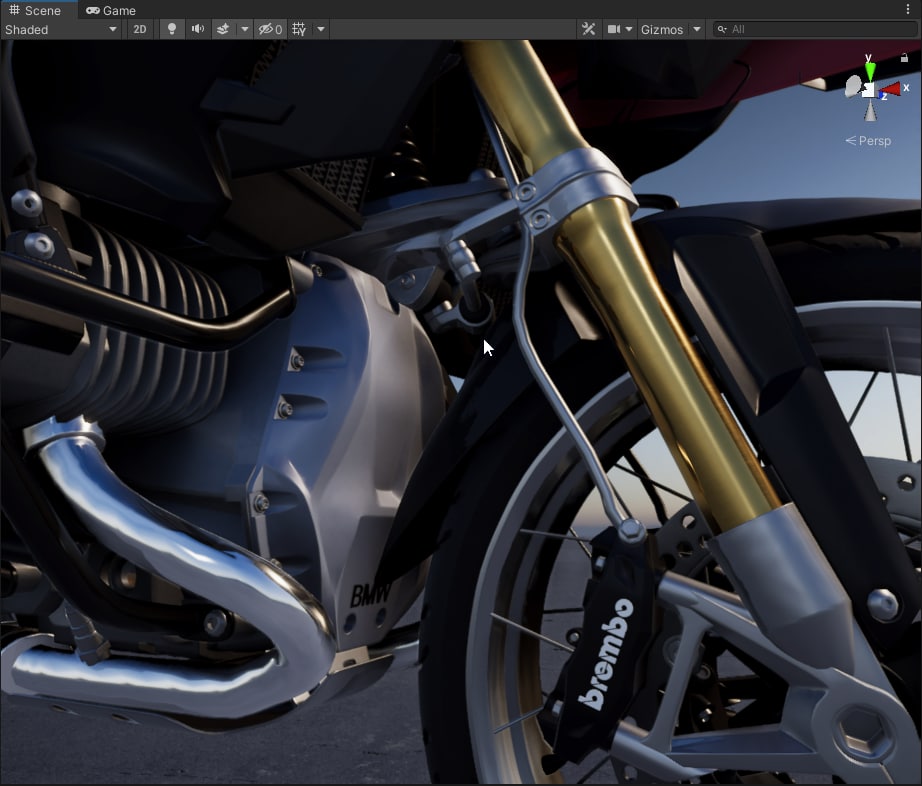Toggle 2D view mode

click(x=140, y=29)
